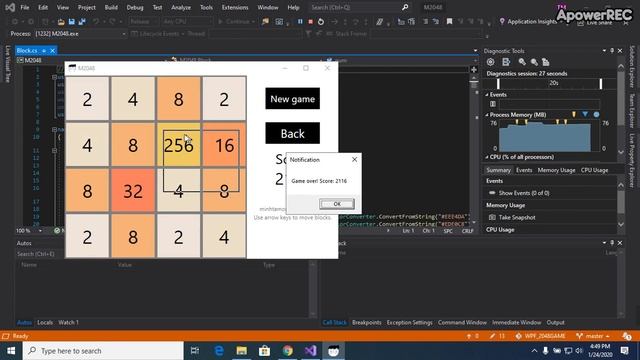Switch to the Memory Usage tab

(x=556, y=170)
